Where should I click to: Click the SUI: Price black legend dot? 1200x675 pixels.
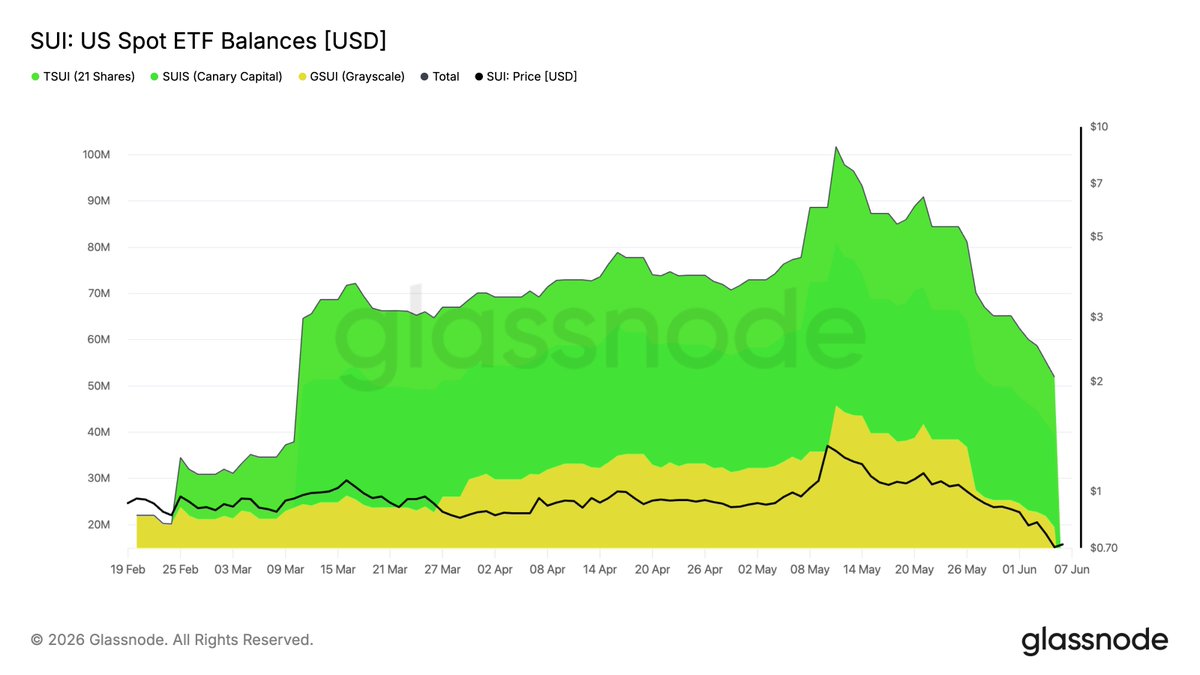[x=478, y=77]
